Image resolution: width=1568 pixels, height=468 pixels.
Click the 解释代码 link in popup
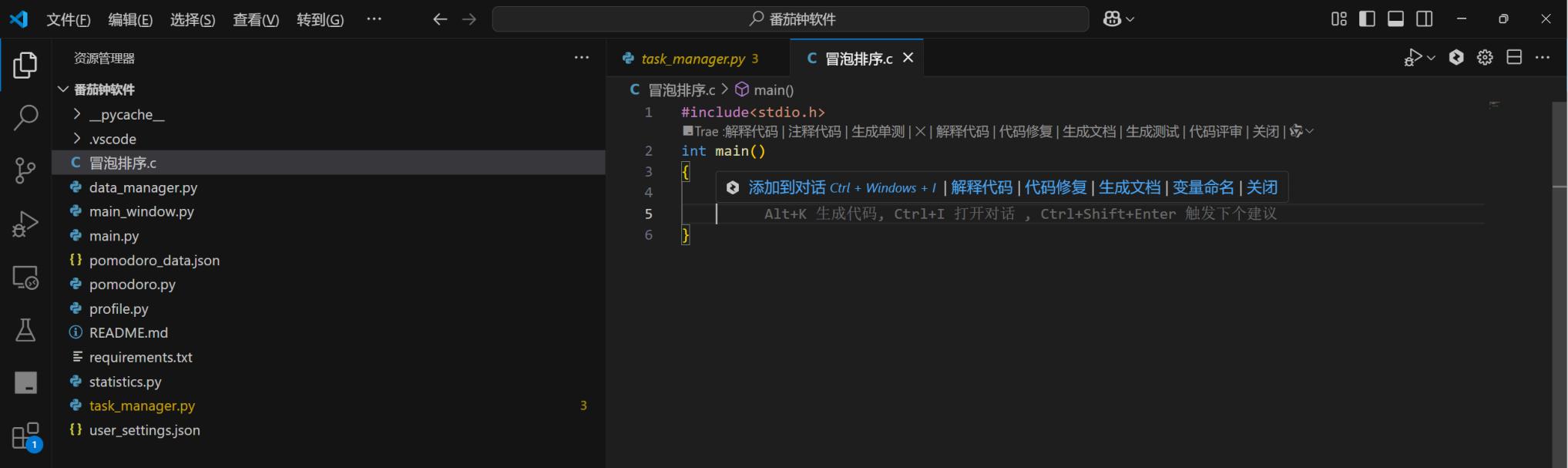pyautogui.click(x=982, y=187)
